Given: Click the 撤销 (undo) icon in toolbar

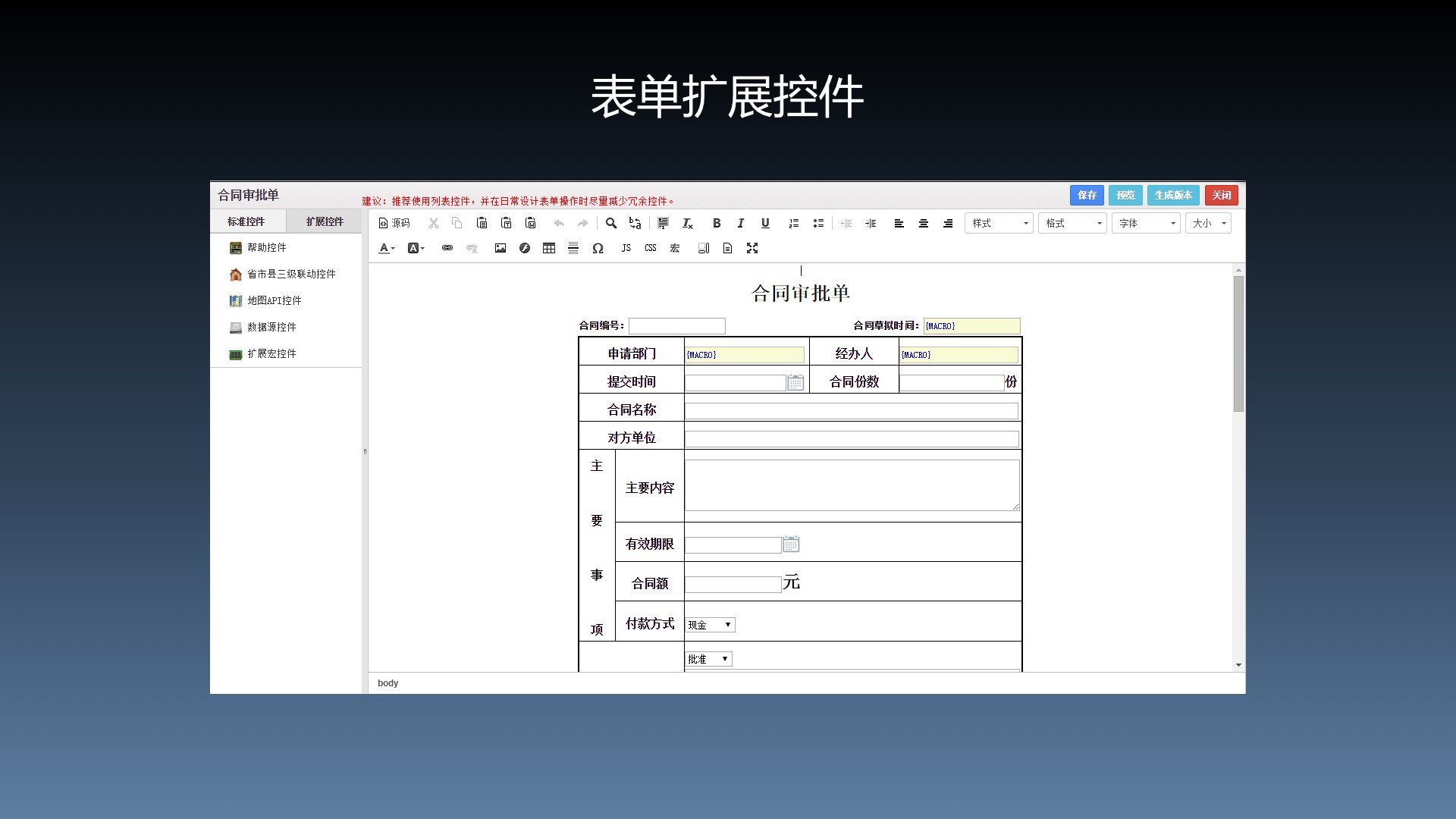Looking at the screenshot, I should pyautogui.click(x=558, y=223).
